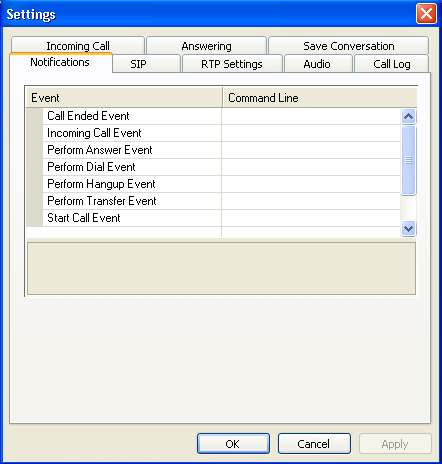
Task: Click Command Line cell for Perform Answer Event
Action: click(311, 150)
